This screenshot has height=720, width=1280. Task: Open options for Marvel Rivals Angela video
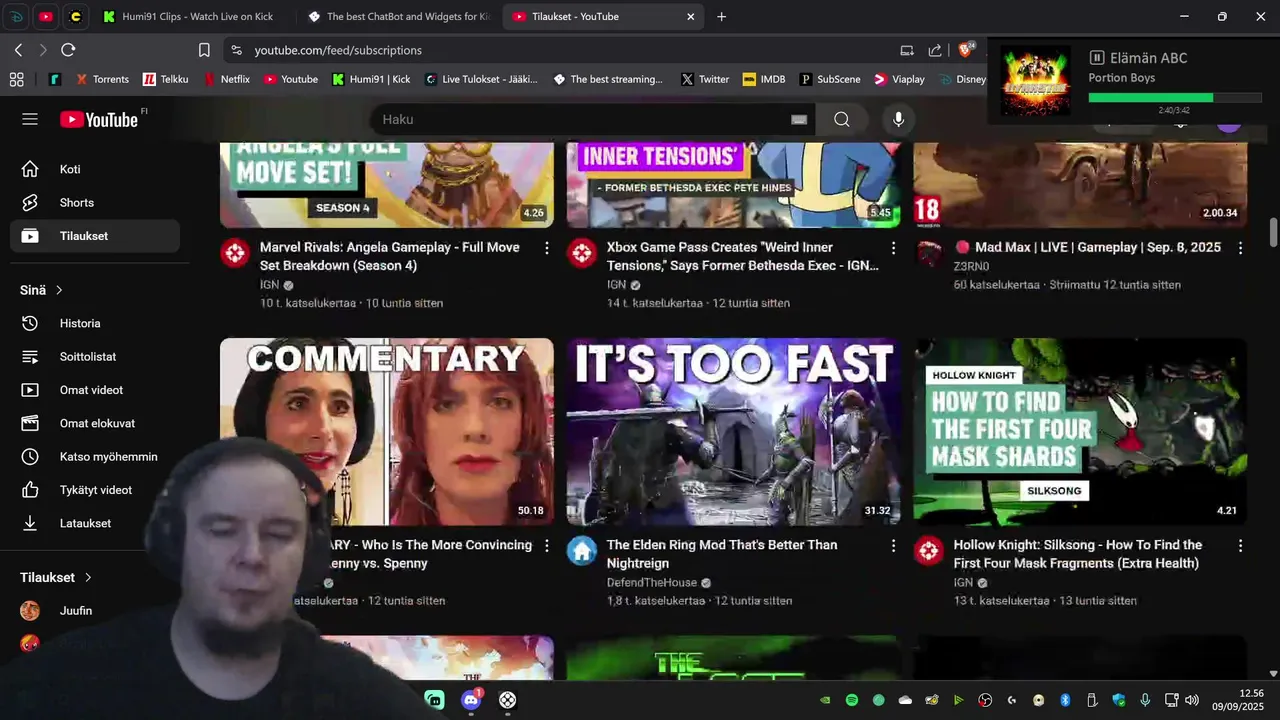(x=546, y=247)
